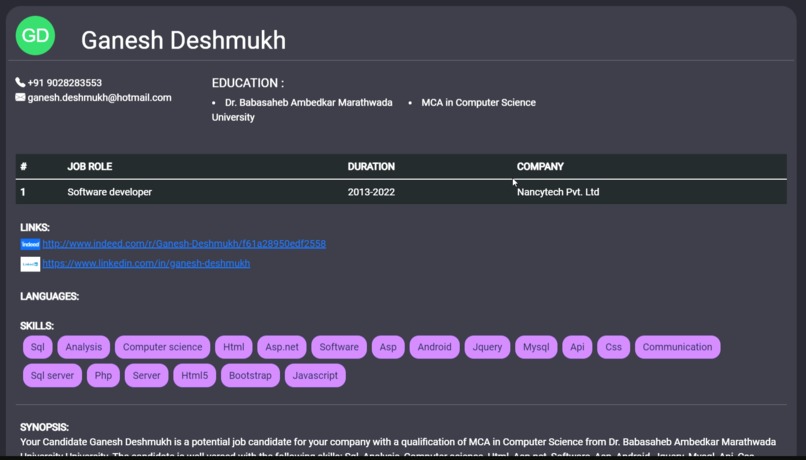Click the Asp skill chip

(388, 347)
